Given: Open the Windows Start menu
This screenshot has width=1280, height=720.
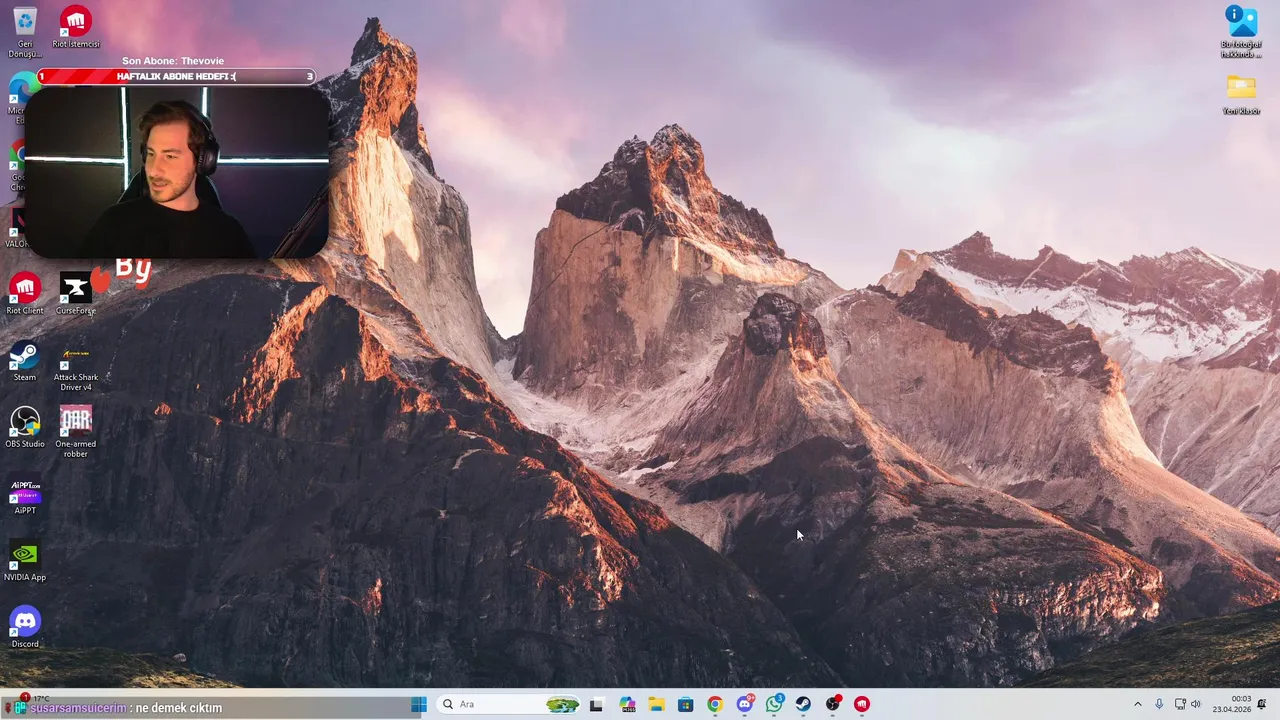Looking at the screenshot, I should point(418,704).
